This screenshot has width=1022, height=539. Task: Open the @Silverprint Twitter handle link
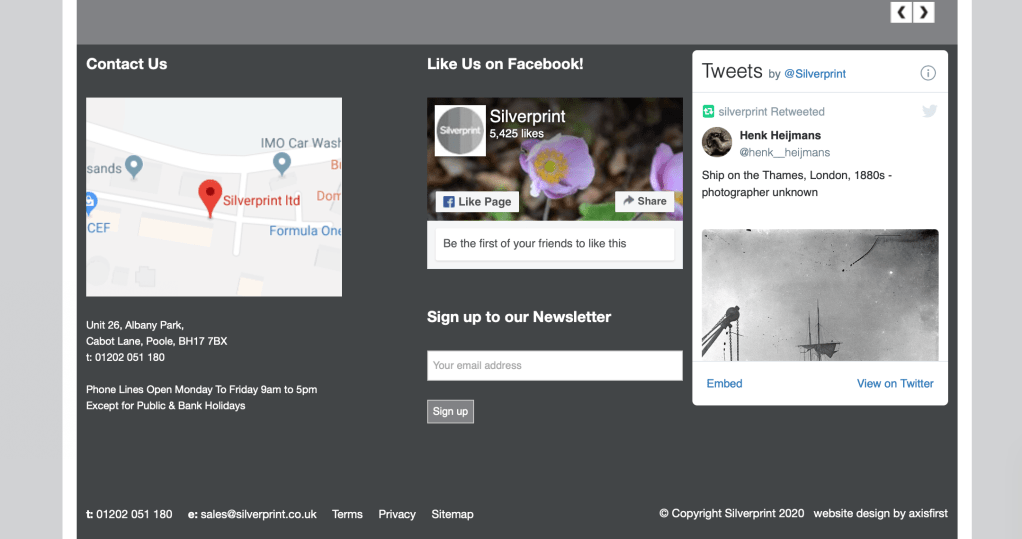tap(814, 74)
